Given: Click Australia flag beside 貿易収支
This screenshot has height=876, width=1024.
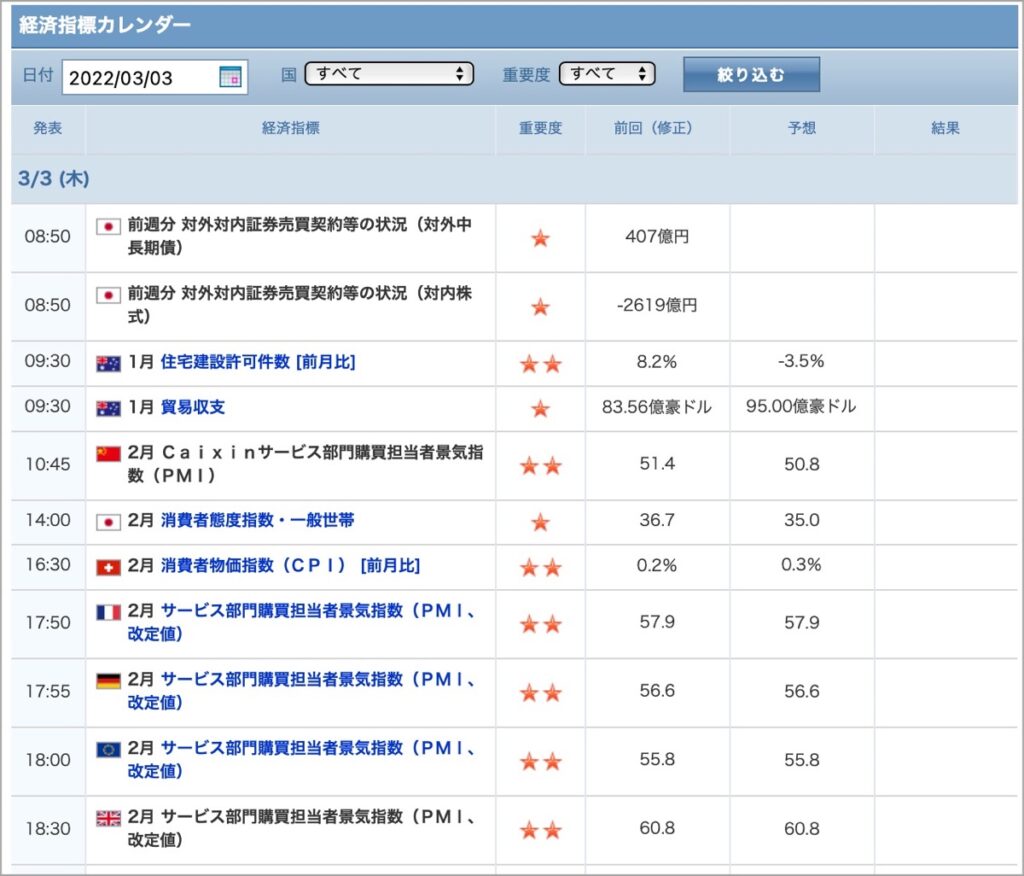Looking at the screenshot, I should (x=108, y=409).
